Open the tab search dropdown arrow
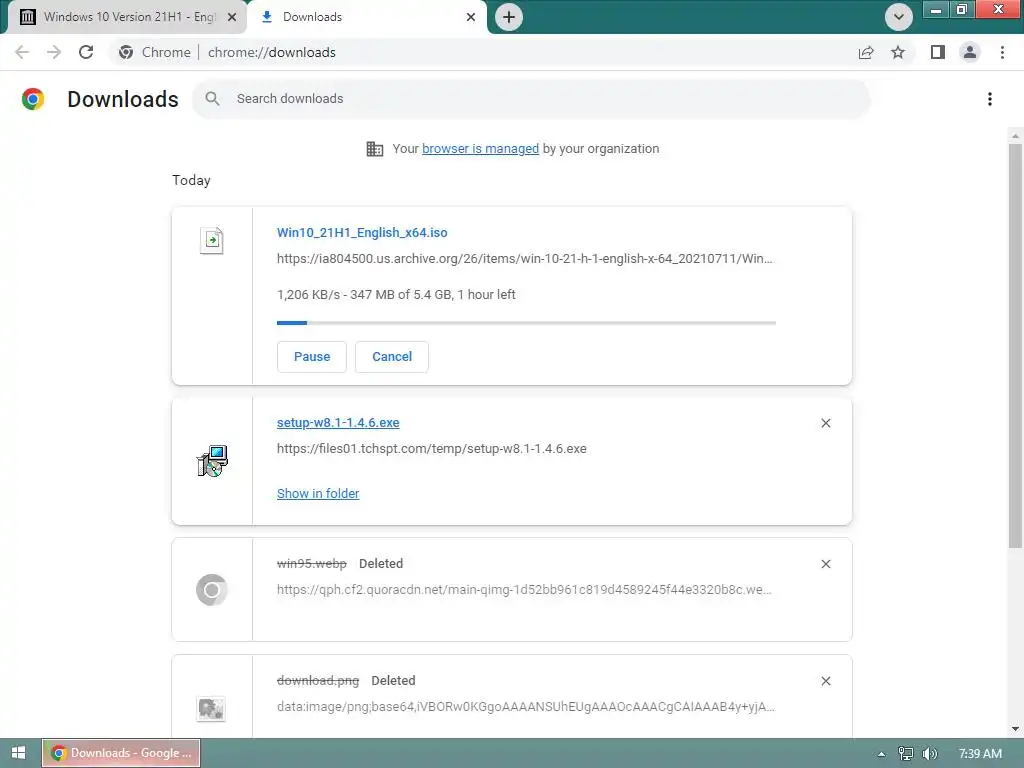The height and width of the screenshot is (768, 1024). pyautogui.click(x=899, y=17)
